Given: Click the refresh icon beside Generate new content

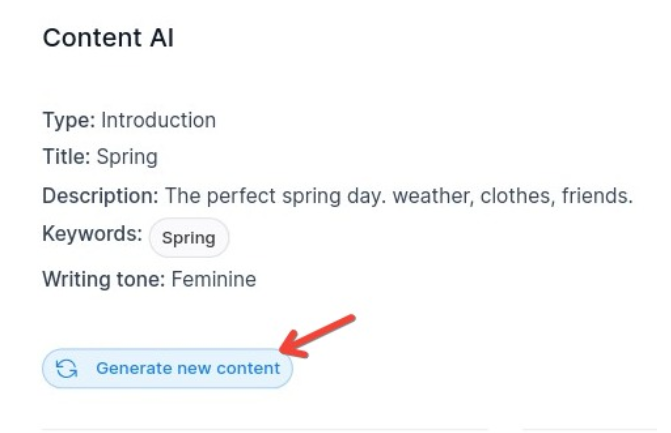Looking at the screenshot, I should pyautogui.click(x=67, y=369).
